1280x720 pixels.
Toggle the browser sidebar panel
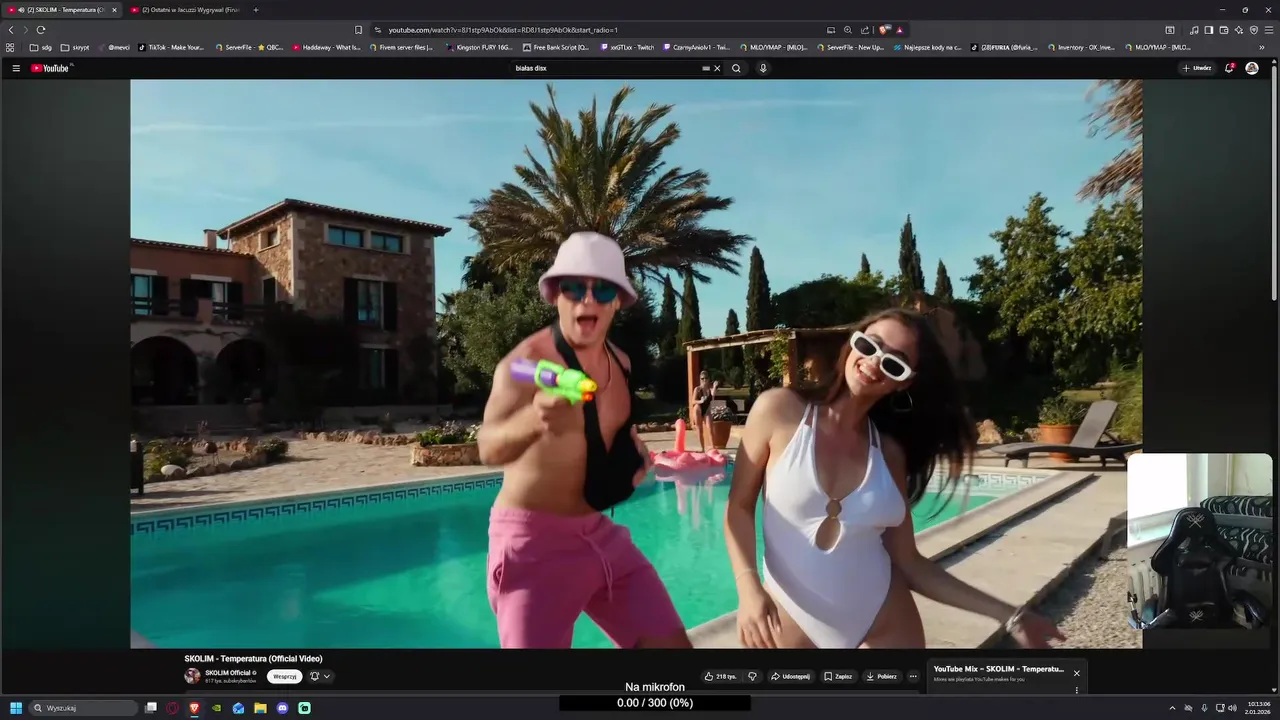click(x=1209, y=30)
